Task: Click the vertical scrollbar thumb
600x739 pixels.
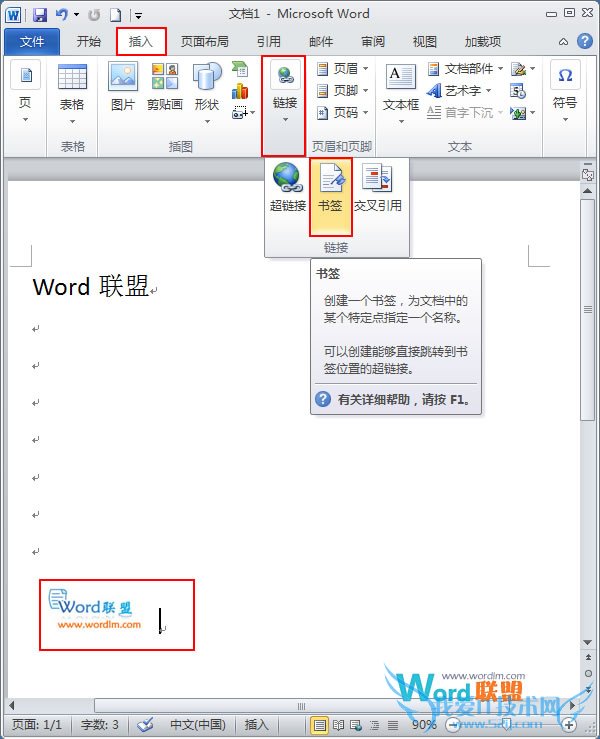Action: click(587, 310)
